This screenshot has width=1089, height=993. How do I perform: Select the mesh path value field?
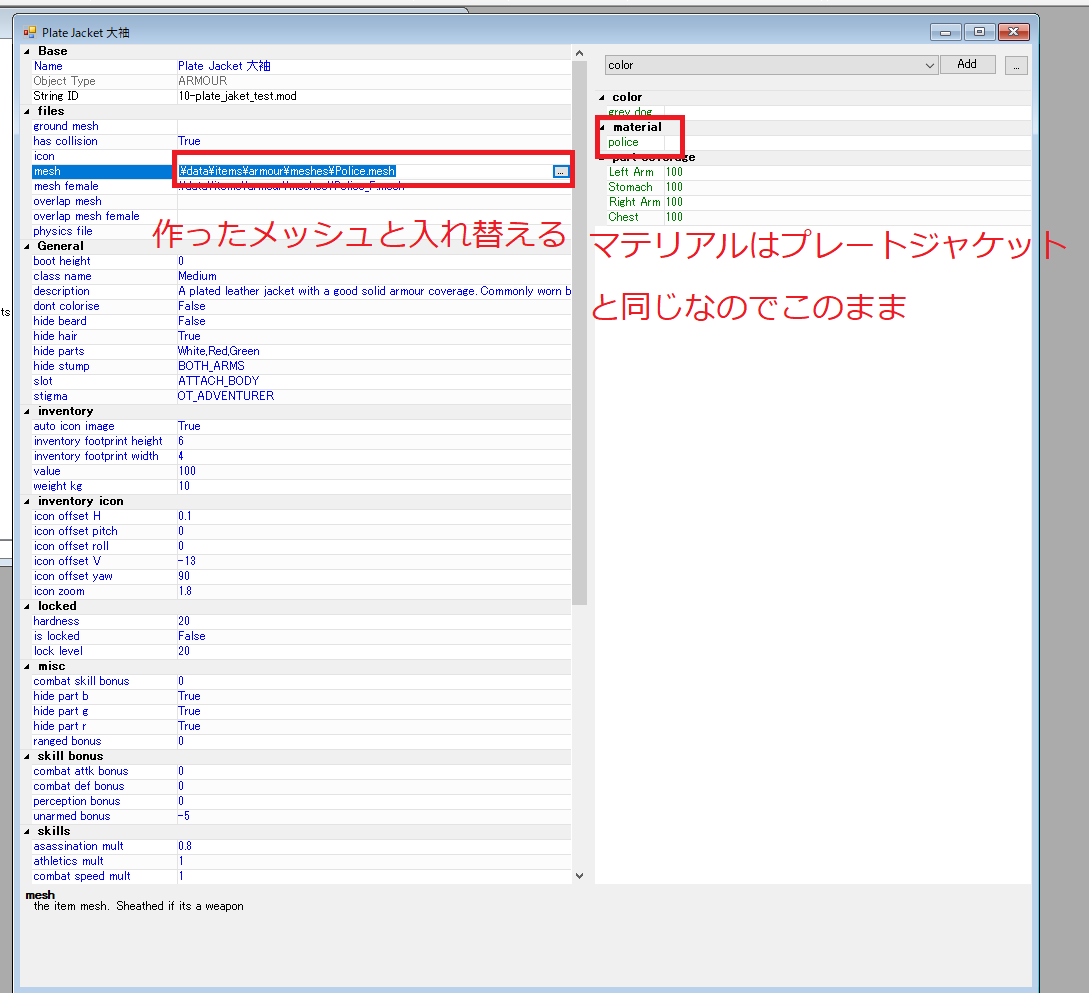coord(365,172)
